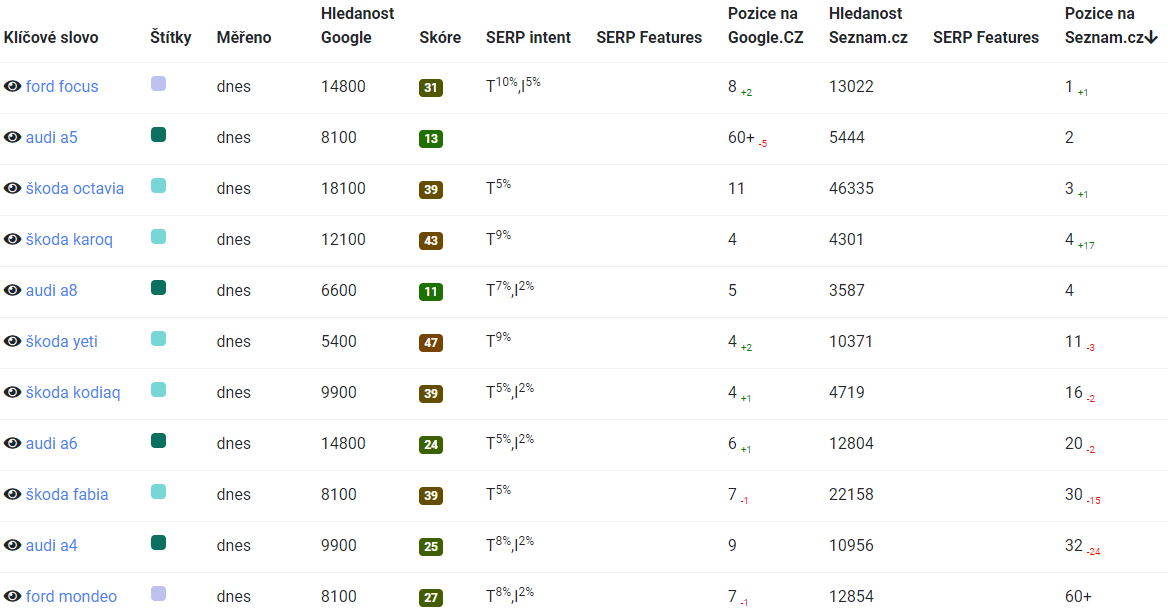This screenshot has width=1168, height=616.
Task: Toggle eye icon for škoda fabia
Action: tap(12, 495)
